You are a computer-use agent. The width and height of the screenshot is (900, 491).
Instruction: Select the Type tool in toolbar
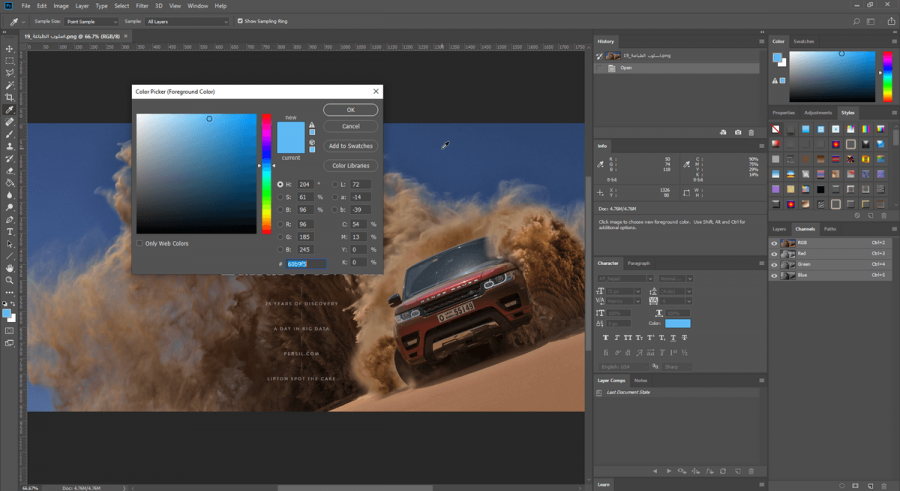pos(10,232)
